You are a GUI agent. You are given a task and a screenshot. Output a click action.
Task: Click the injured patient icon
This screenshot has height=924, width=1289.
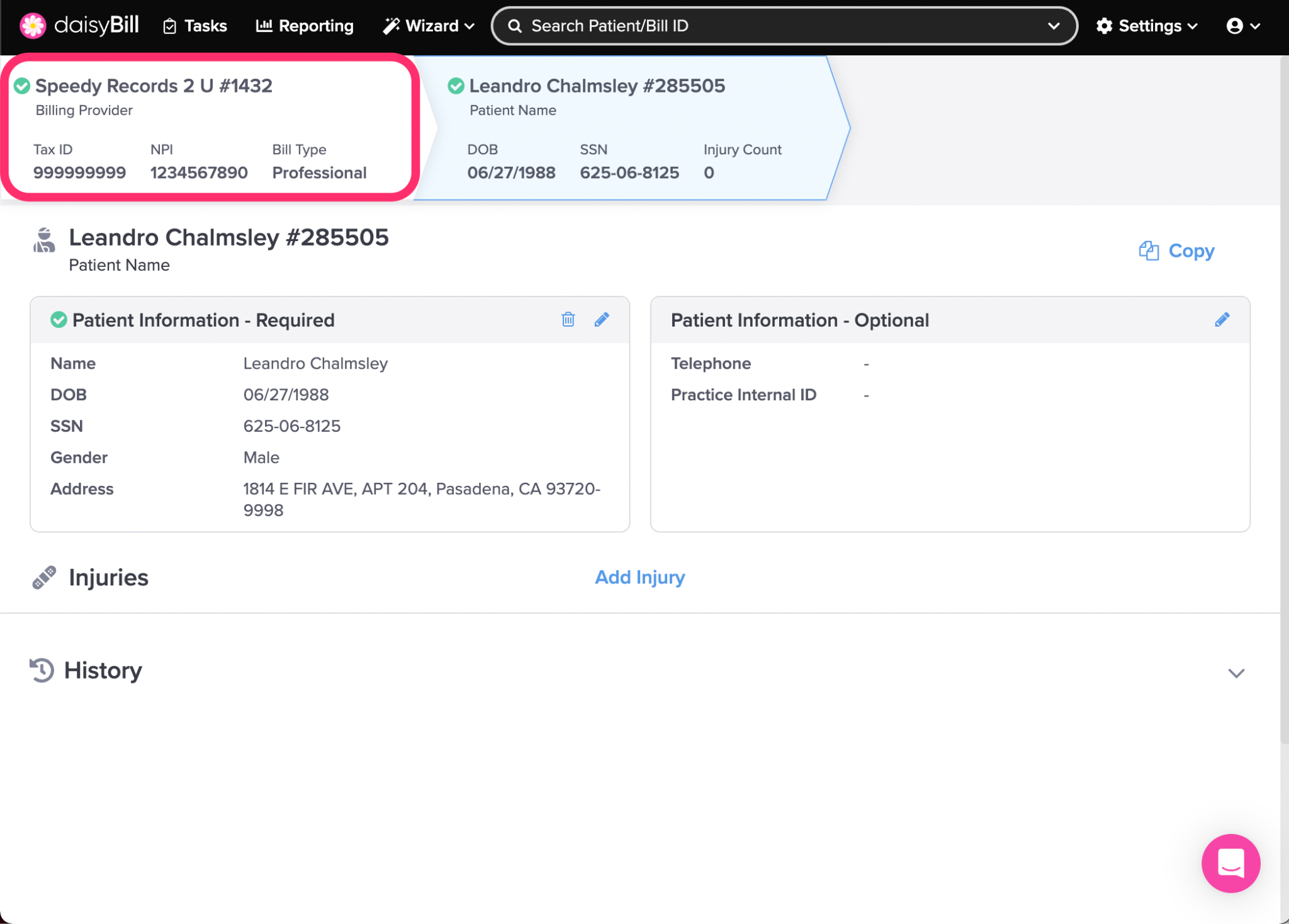(44, 241)
